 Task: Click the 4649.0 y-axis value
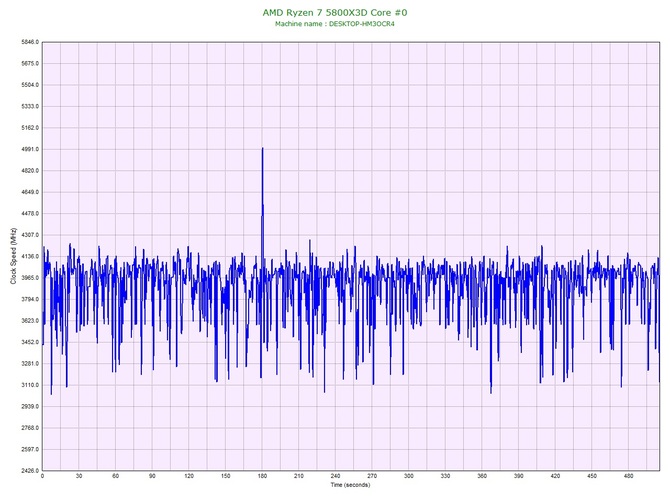point(30,192)
